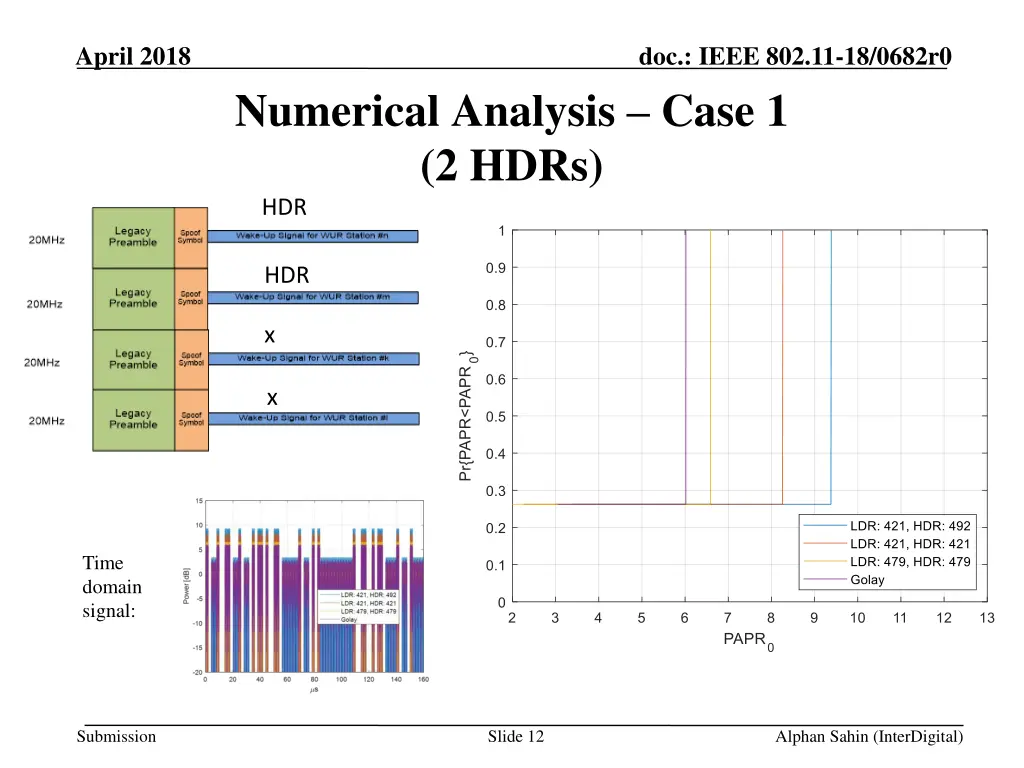
Task: Click the IEEE 802.11-18/0682r0 document number
Action: 794,57
